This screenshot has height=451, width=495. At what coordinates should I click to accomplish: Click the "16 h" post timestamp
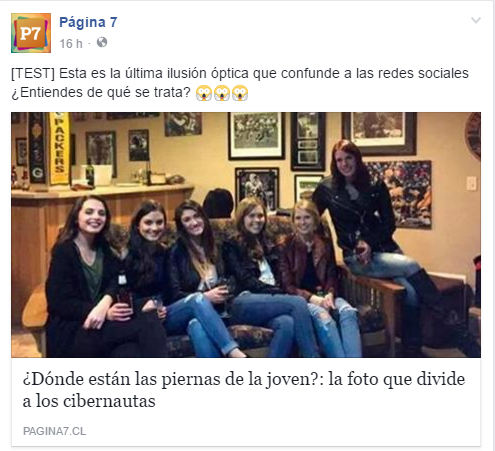tap(71, 43)
